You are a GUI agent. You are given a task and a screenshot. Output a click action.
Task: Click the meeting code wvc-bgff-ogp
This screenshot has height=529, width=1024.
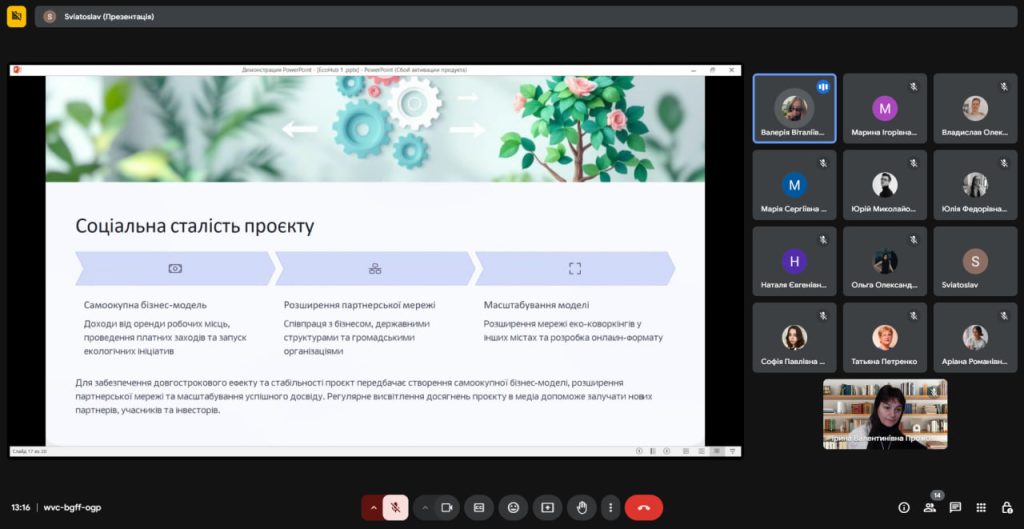[x=72, y=507]
